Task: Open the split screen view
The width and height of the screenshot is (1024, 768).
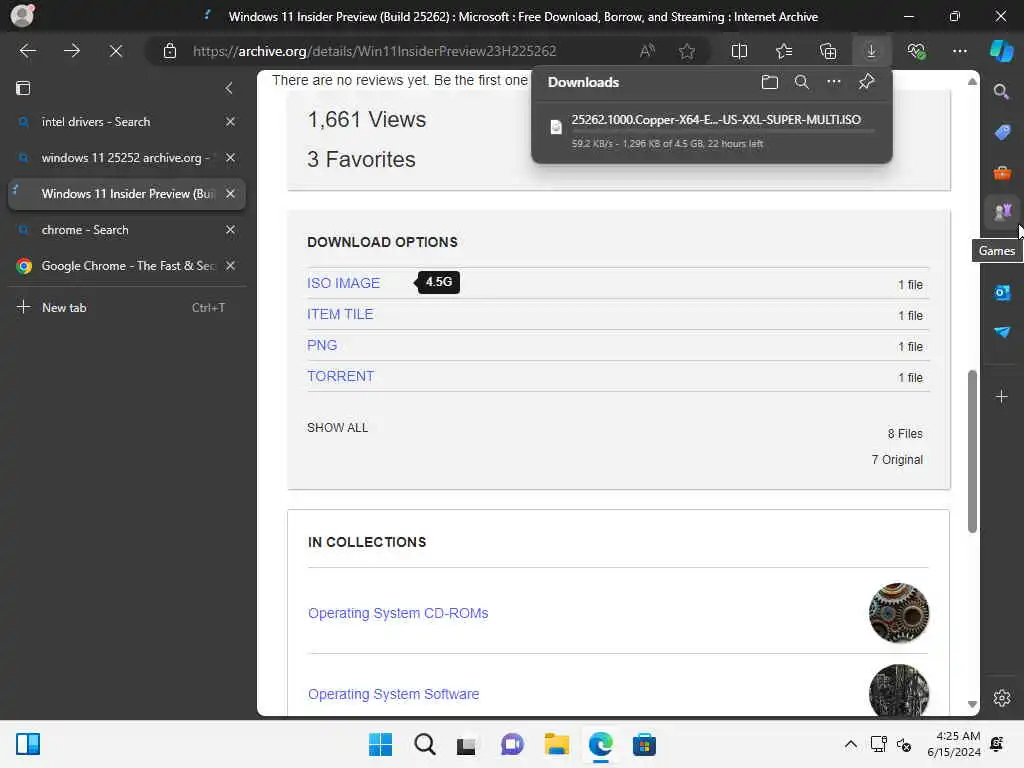Action: (x=739, y=51)
